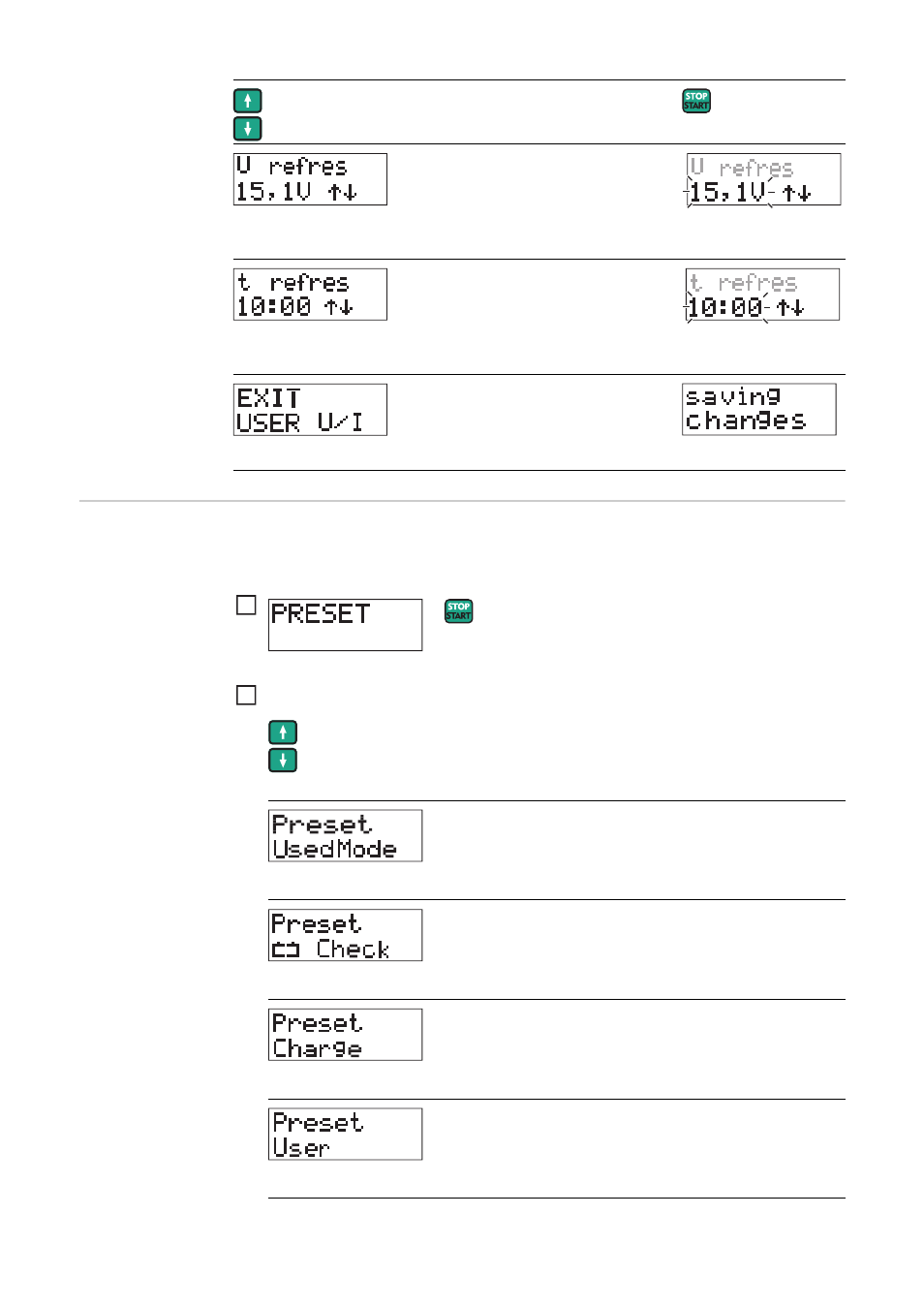Click the EXIT USER U/I display

(x=310, y=410)
